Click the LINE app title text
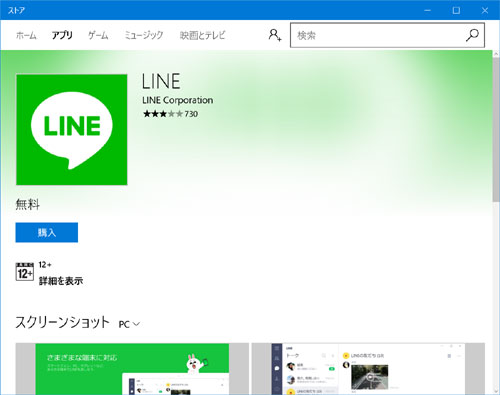Screen dimensions: 500x395 [161, 81]
